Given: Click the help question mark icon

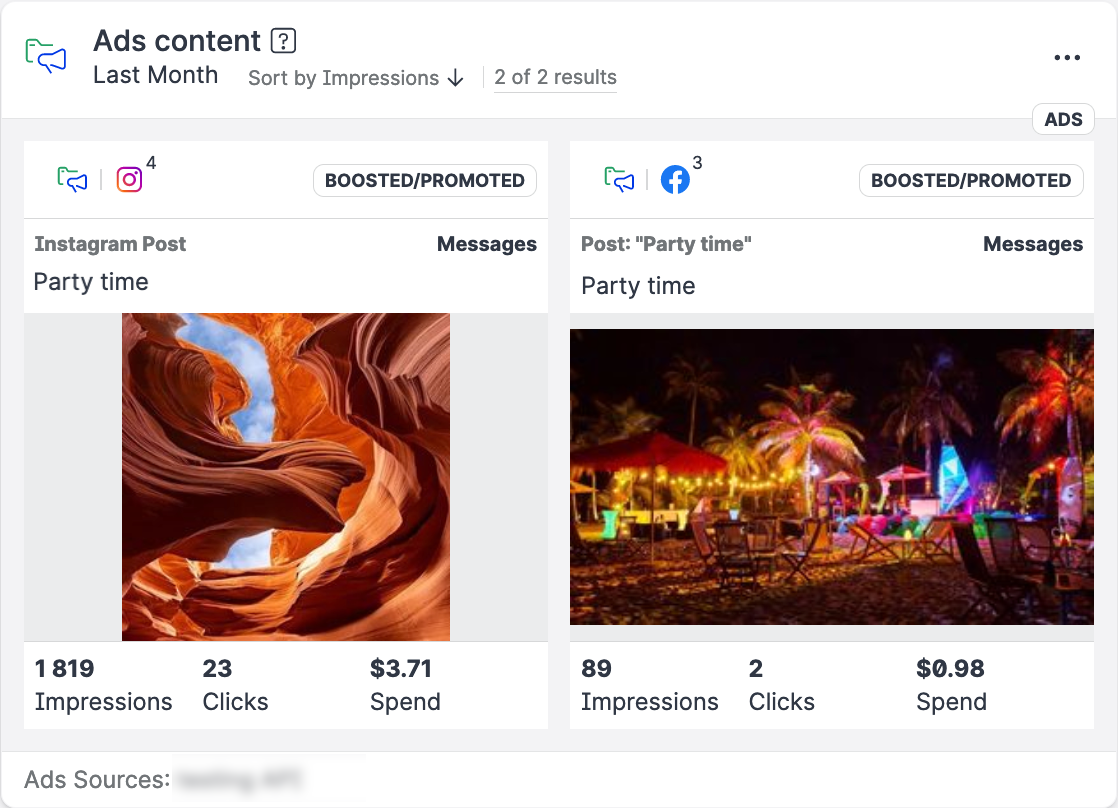Looking at the screenshot, I should (x=284, y=41).
